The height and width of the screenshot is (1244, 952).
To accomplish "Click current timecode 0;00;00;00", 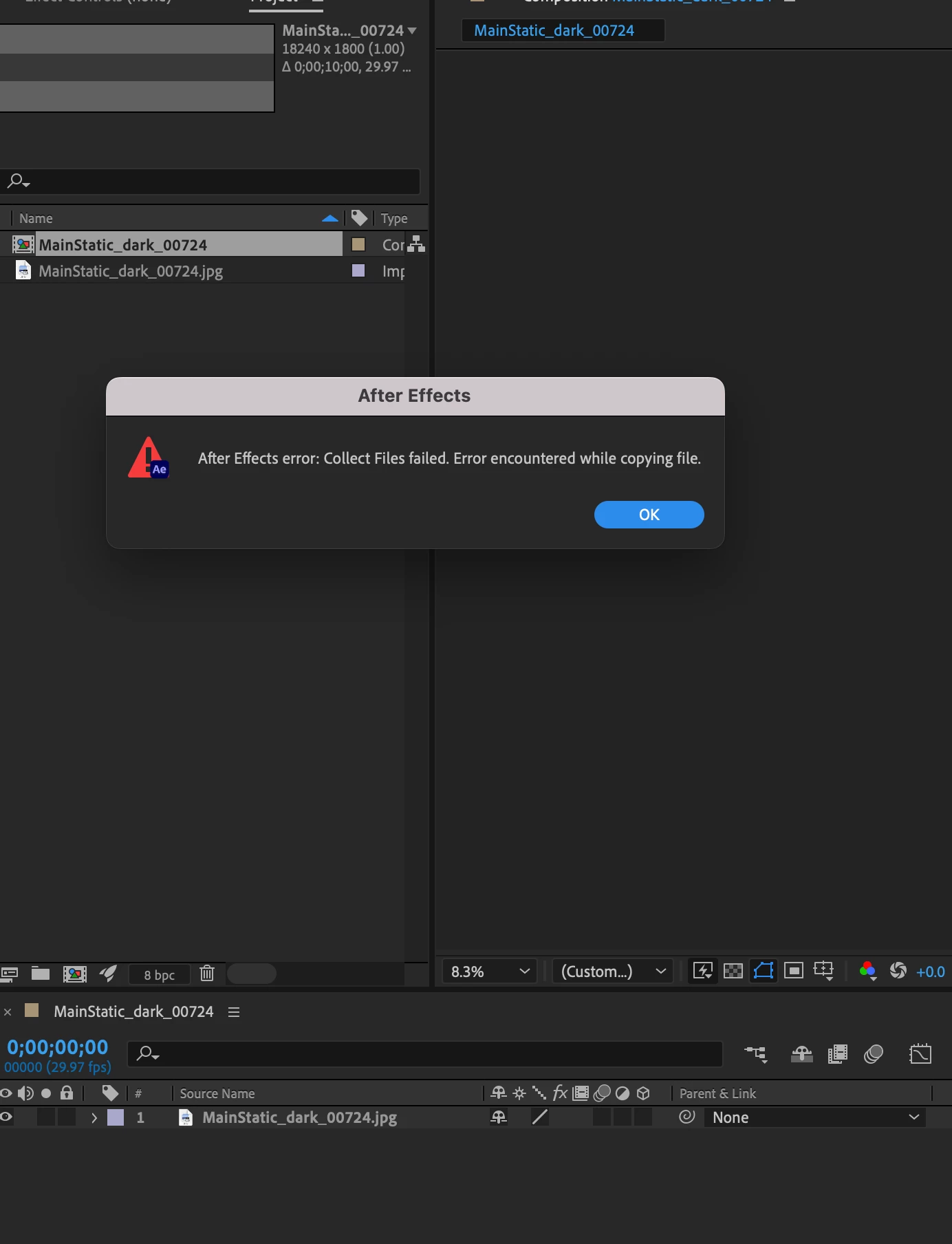I will coord(58,1047).
